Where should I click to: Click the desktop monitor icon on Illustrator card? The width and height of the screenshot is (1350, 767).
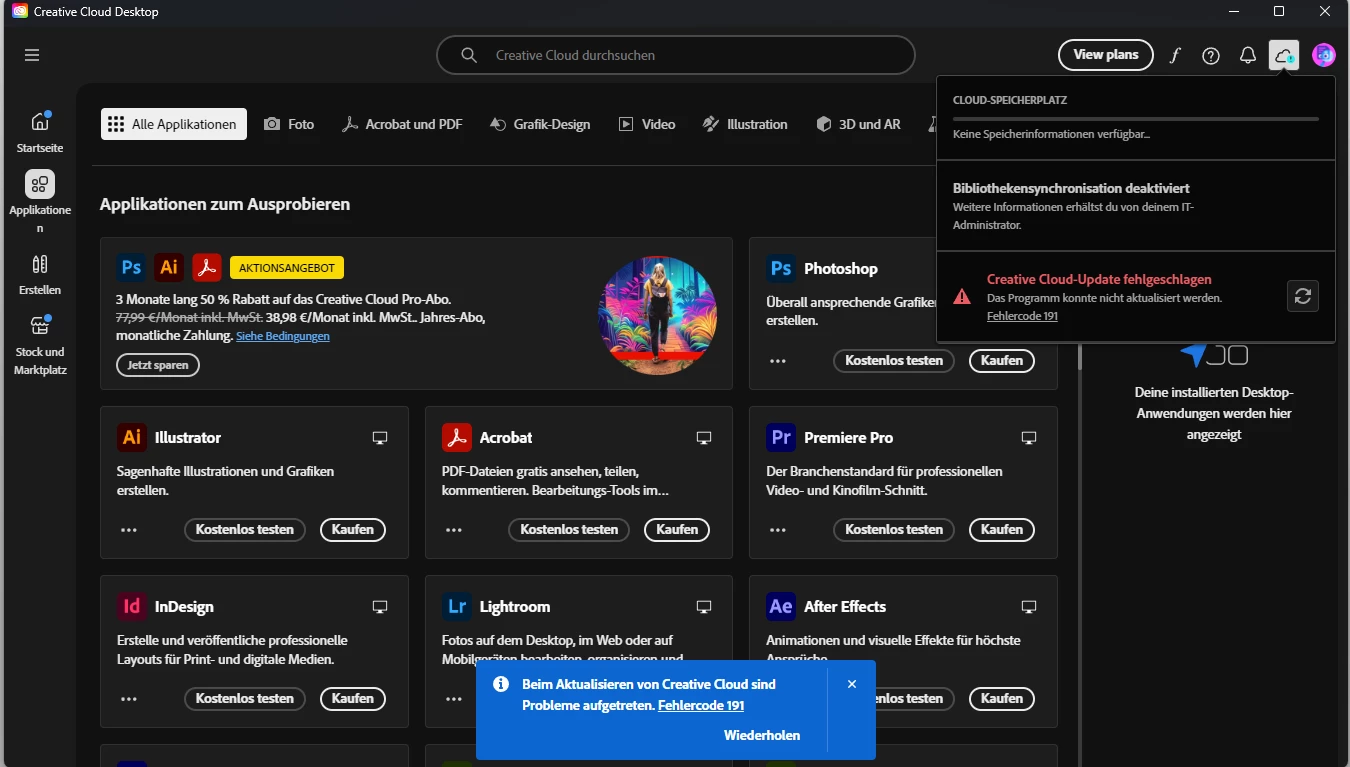[379, 438]
